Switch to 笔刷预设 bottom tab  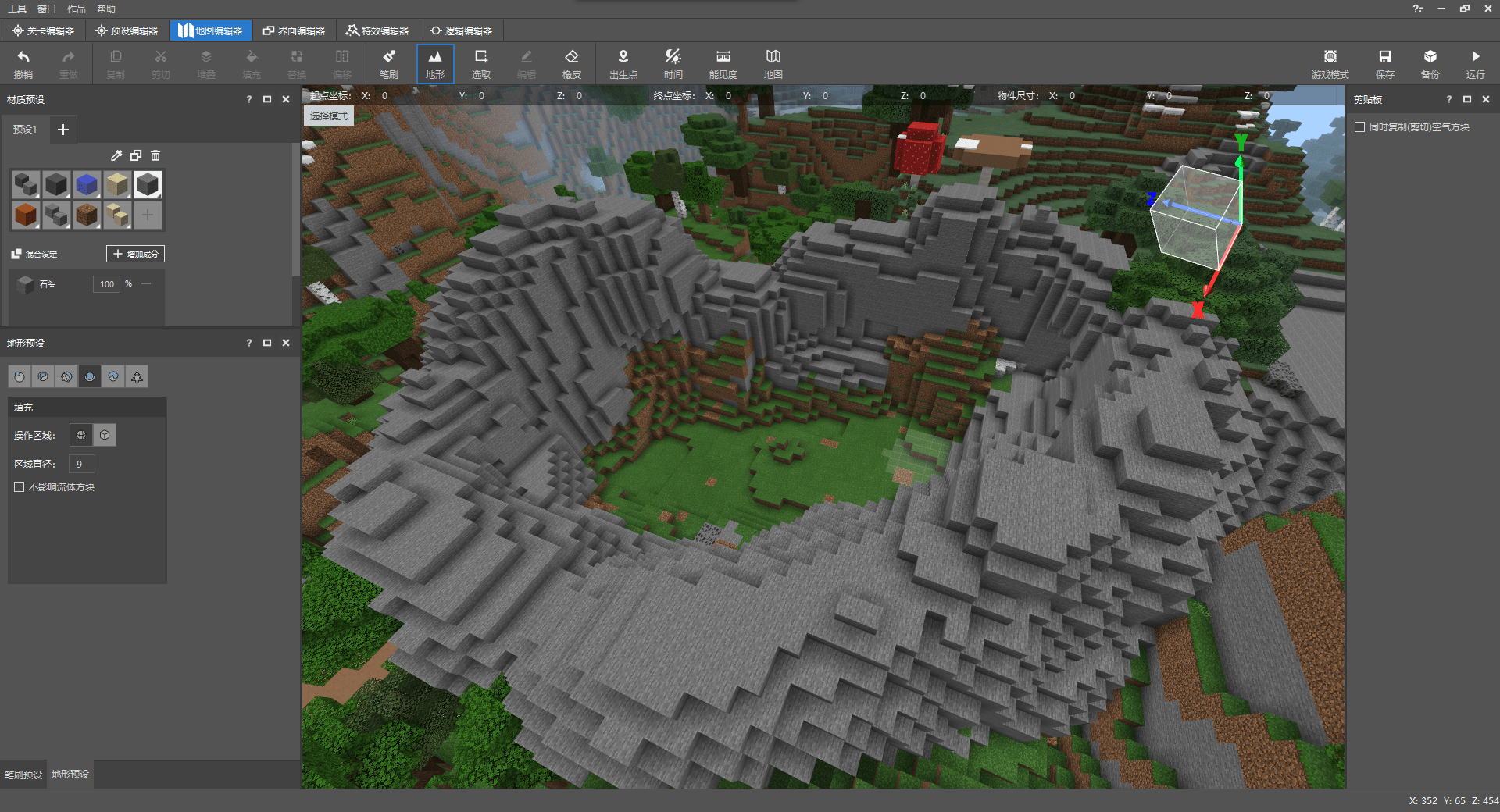point(23,775)
